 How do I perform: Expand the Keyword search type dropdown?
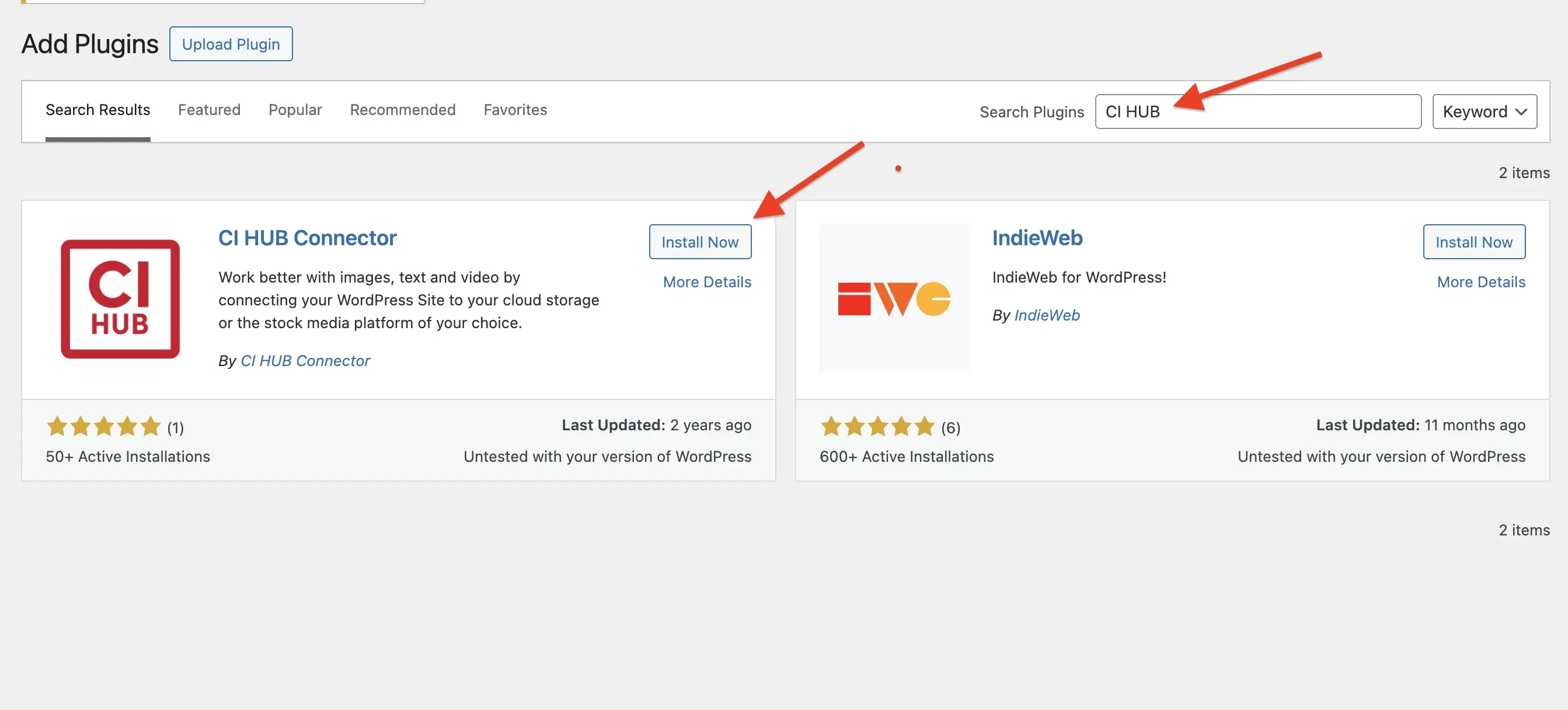click(x=1484, y=112)
